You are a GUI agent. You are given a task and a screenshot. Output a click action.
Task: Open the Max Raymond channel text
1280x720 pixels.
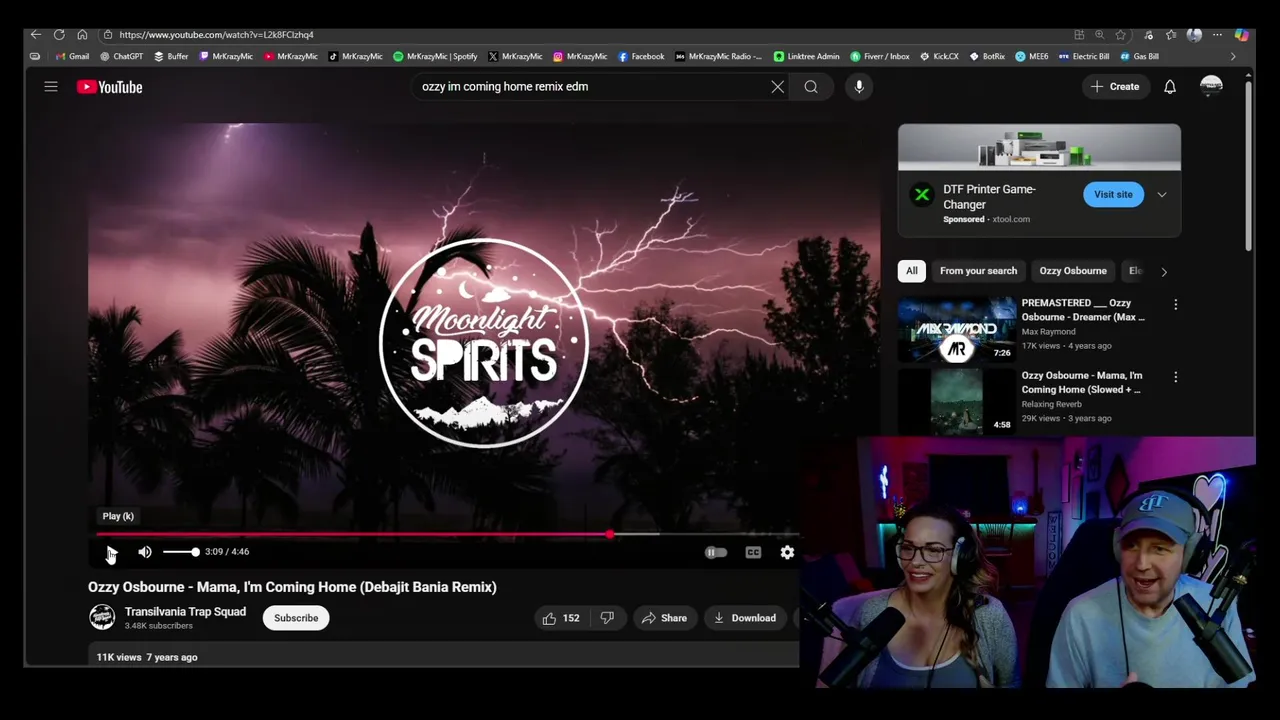(x=1048, y=332)
